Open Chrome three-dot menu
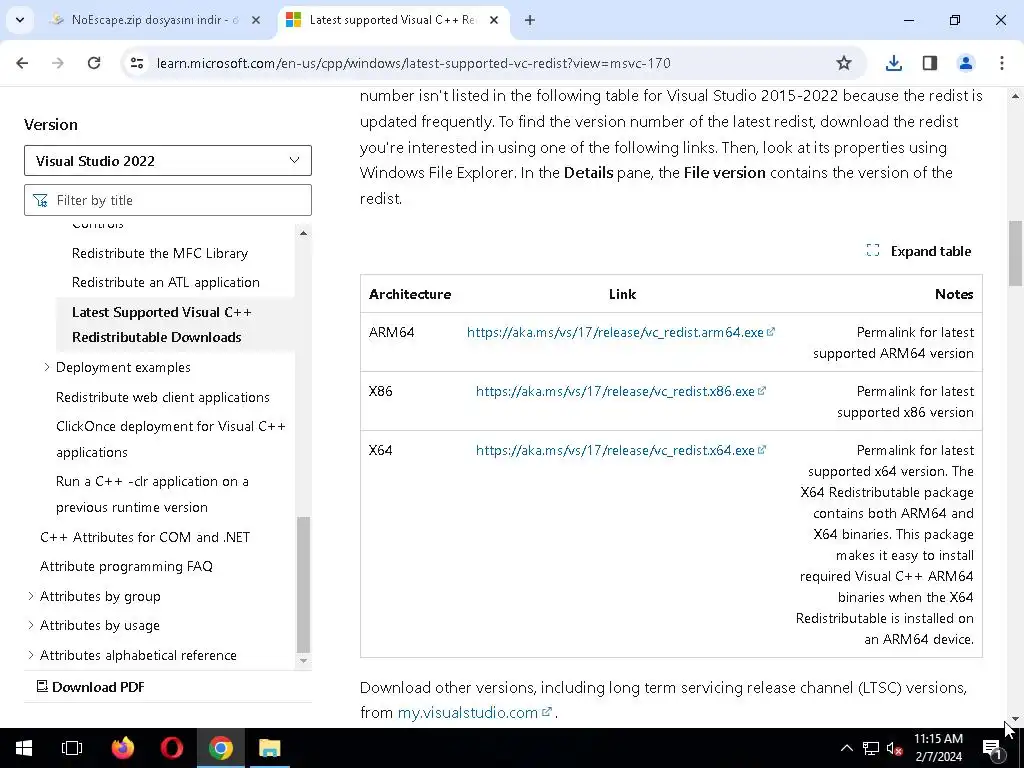This screenshot has width=1024, height=768. coord(1001,63)
